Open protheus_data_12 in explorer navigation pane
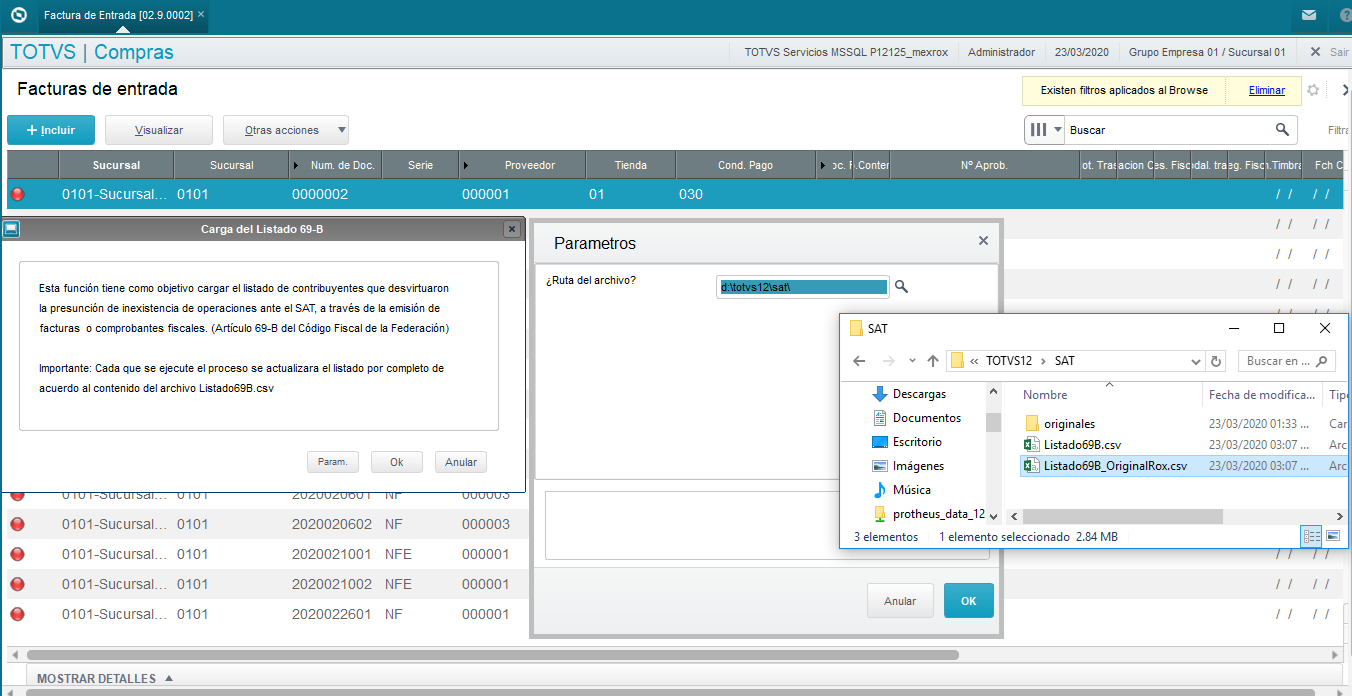Screen dimensions: 1352x696 (x=938, y=514)
